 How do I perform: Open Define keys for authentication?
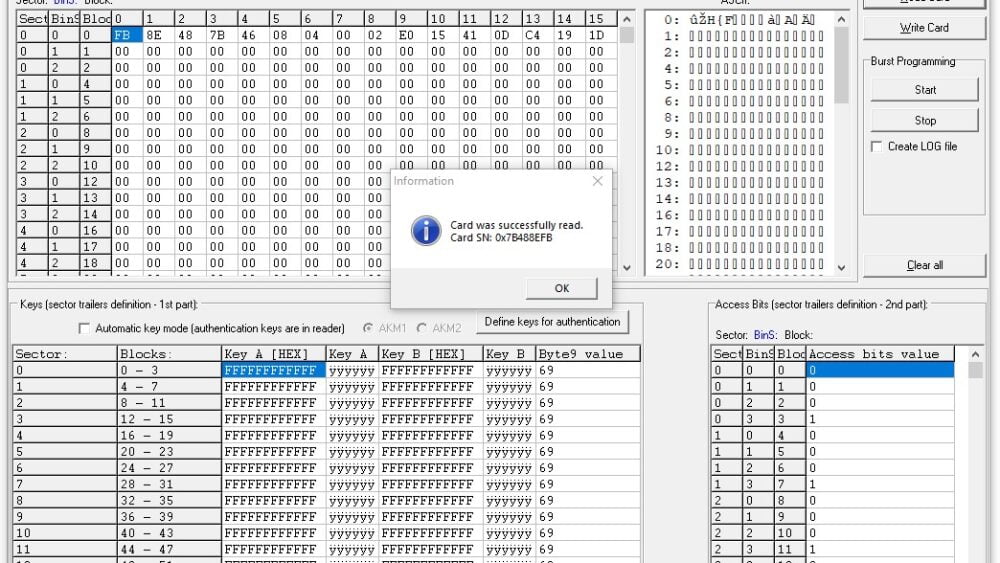click(552, 322)
